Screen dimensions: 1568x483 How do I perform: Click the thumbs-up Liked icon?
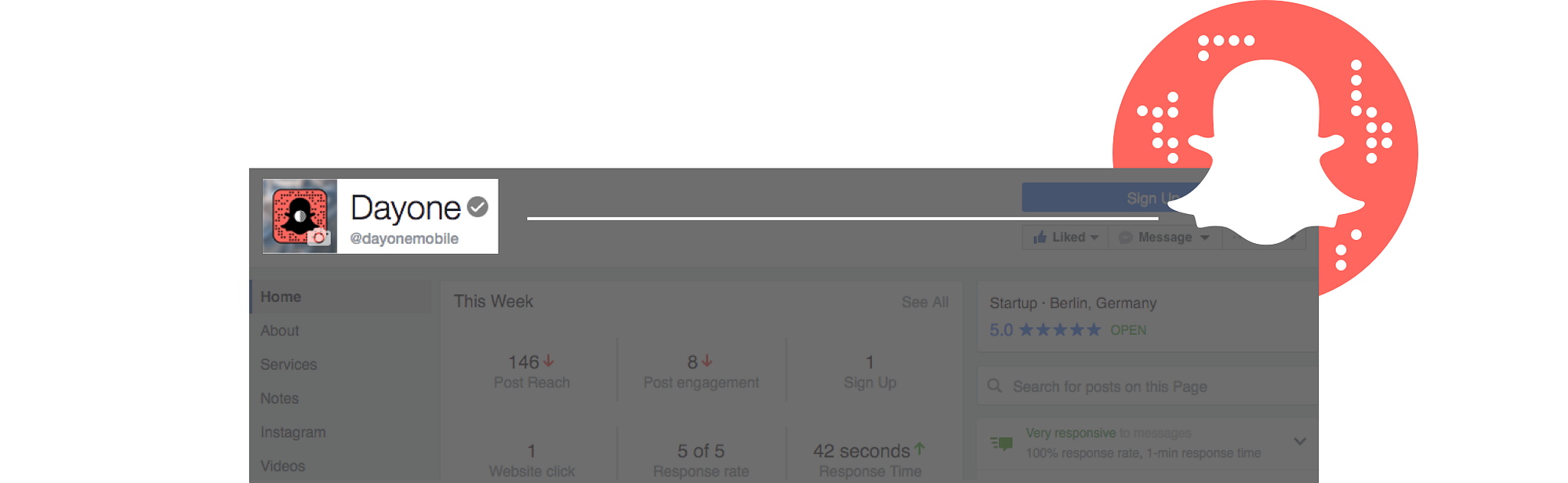[1040, 237]
